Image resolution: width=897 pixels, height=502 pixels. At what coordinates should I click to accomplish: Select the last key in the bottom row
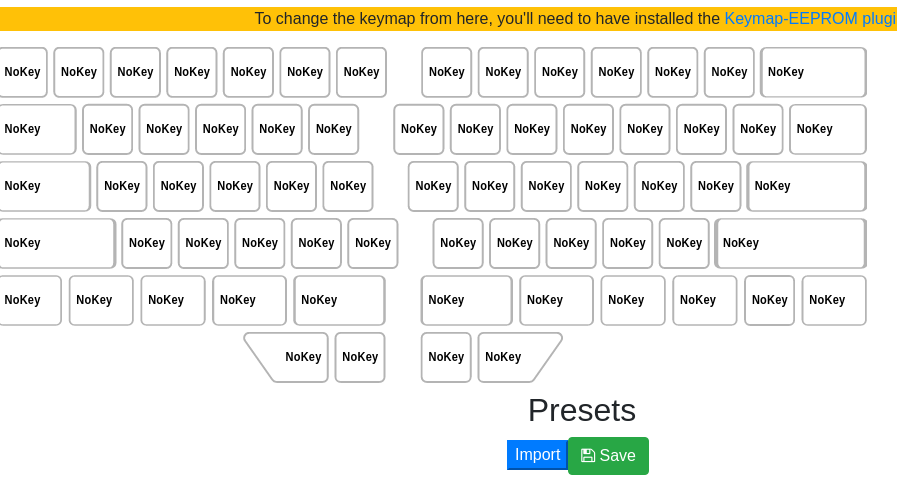(x=834, y=300)
